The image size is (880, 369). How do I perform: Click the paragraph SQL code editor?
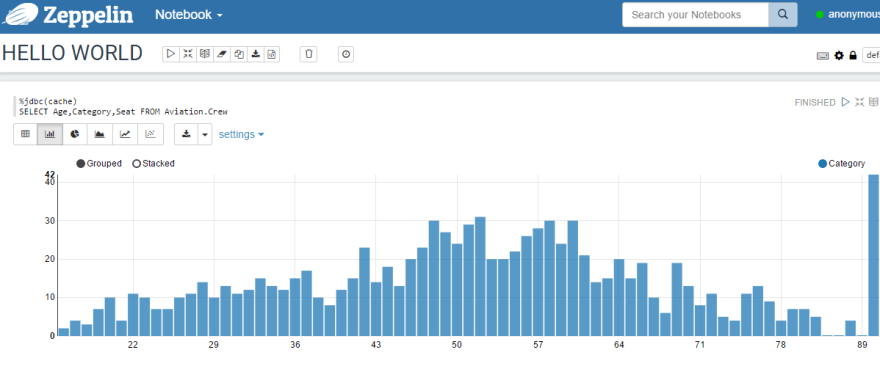pos(123,106)
